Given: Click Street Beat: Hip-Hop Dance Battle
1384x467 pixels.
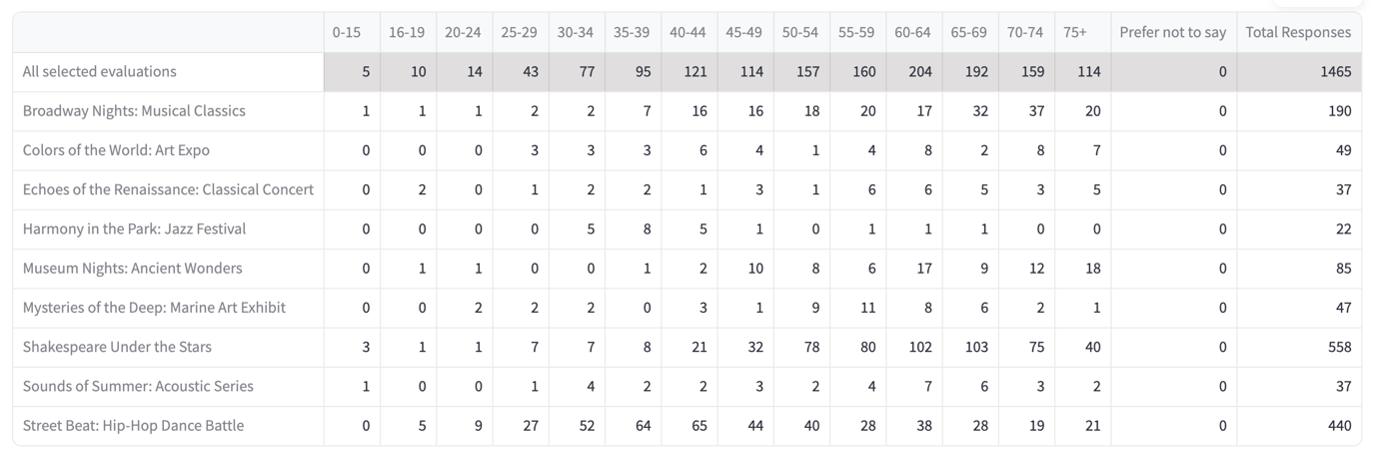Looking at the screenshot, I should click(133, 426).
